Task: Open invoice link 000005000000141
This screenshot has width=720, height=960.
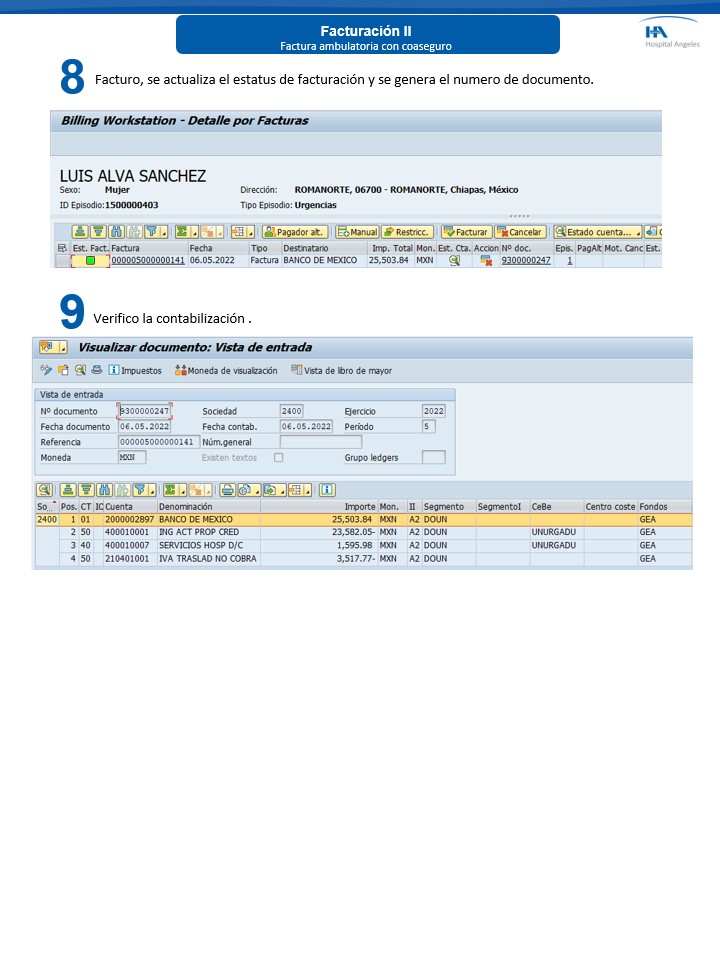Action: pyautogui.click(x=148, y=260)
